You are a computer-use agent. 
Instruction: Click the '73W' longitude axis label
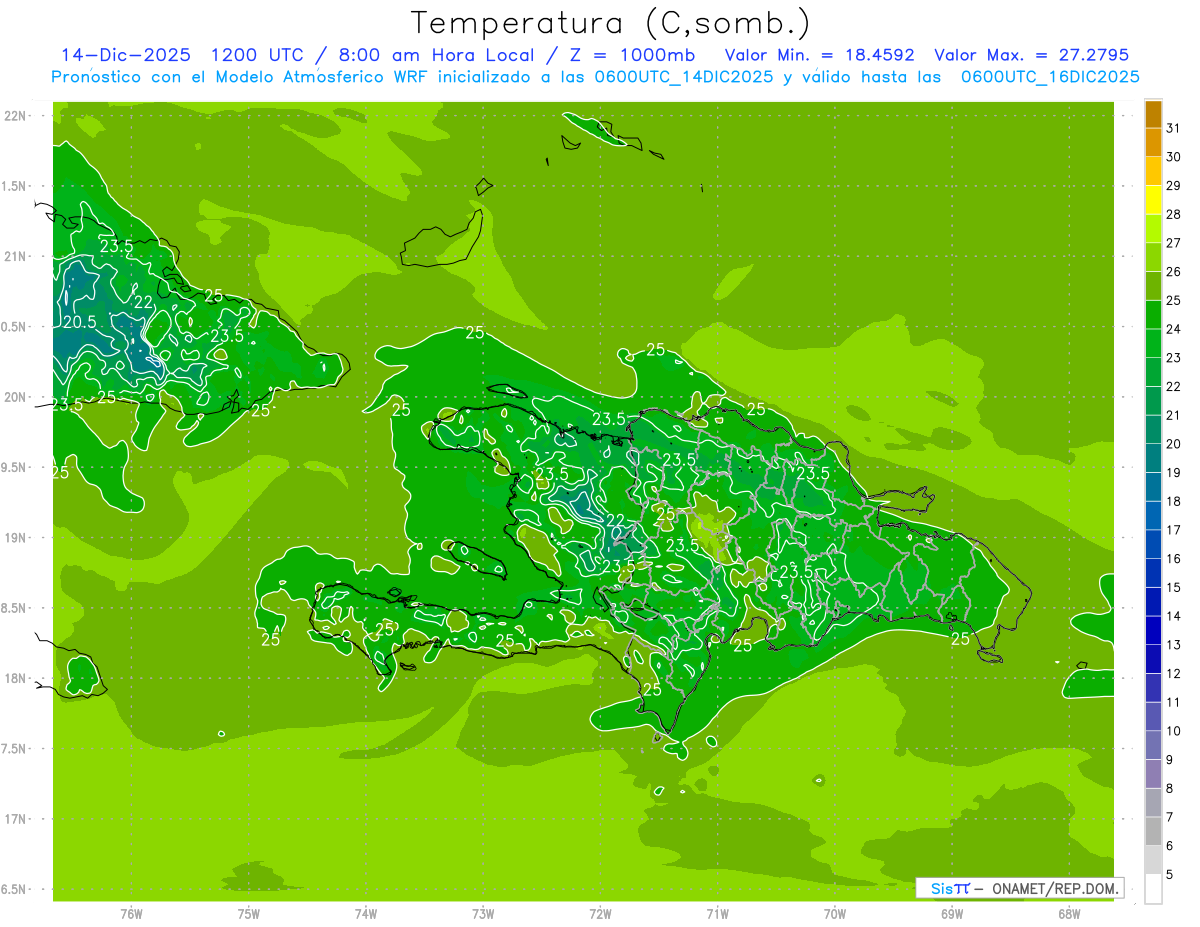483,913
